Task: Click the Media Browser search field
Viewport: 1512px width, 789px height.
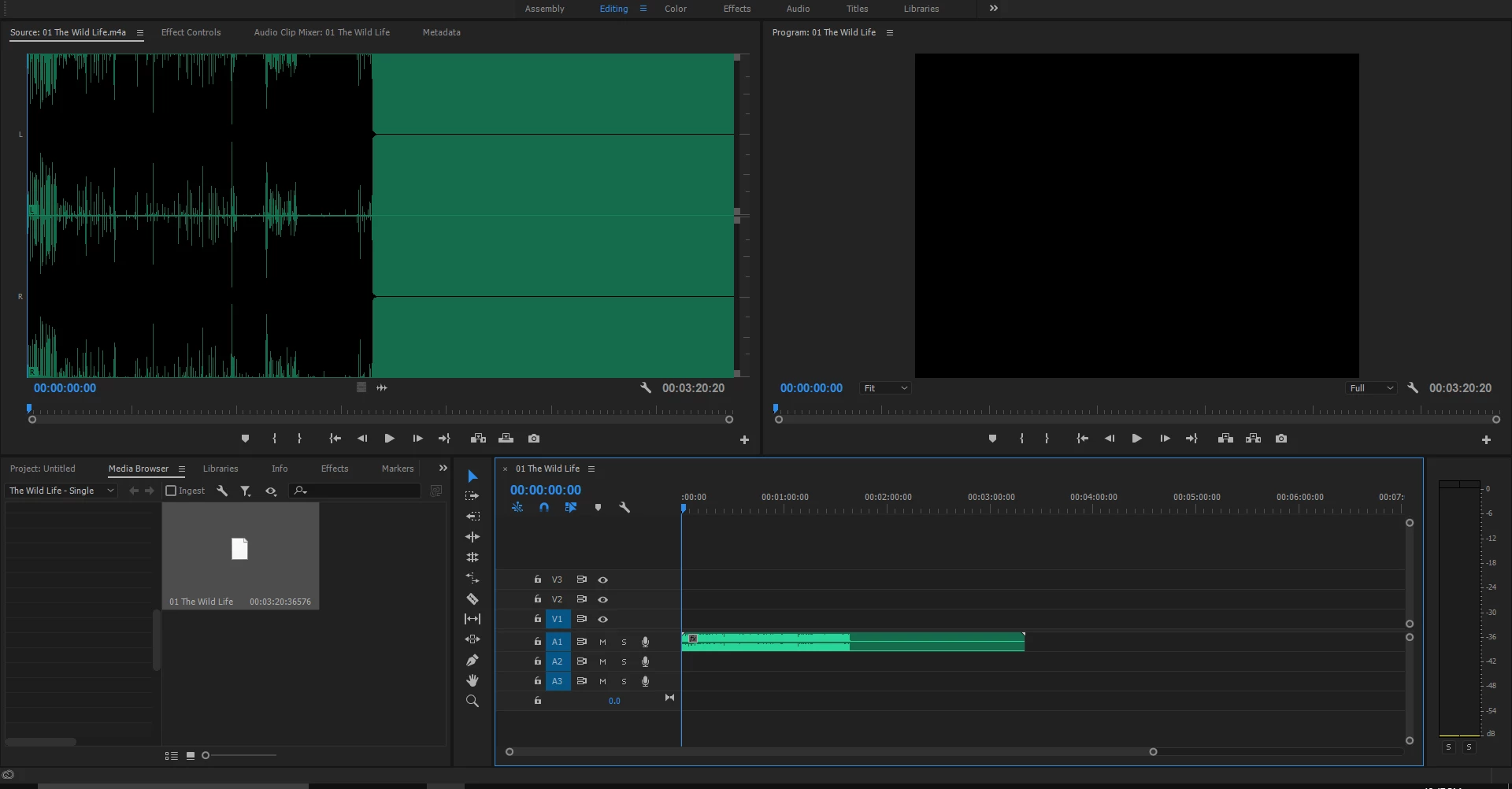Action: tap(355, 491)
